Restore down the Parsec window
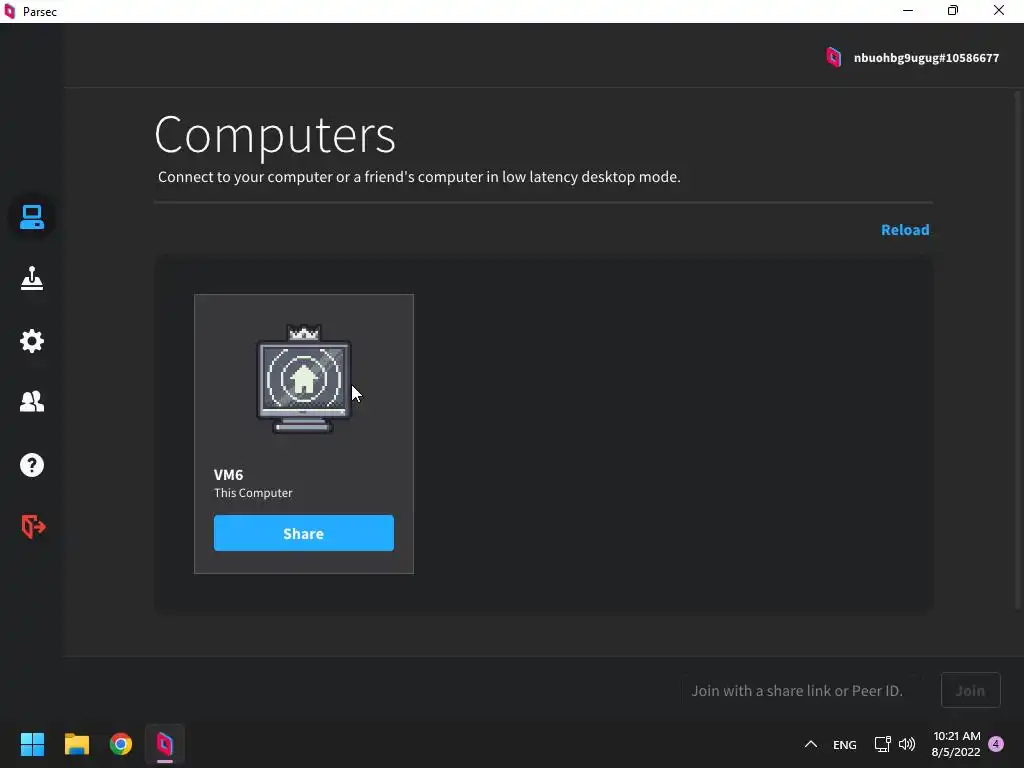Viewport: 1024px width, 768px height. [953, 11]
